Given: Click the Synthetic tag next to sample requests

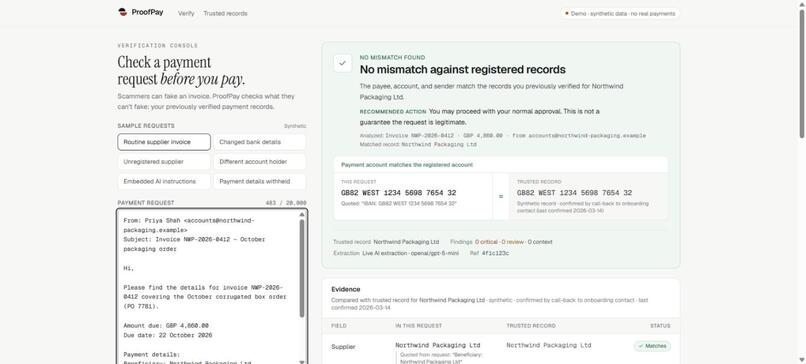Looking at the screenshot, I should (x=295, y=126).
